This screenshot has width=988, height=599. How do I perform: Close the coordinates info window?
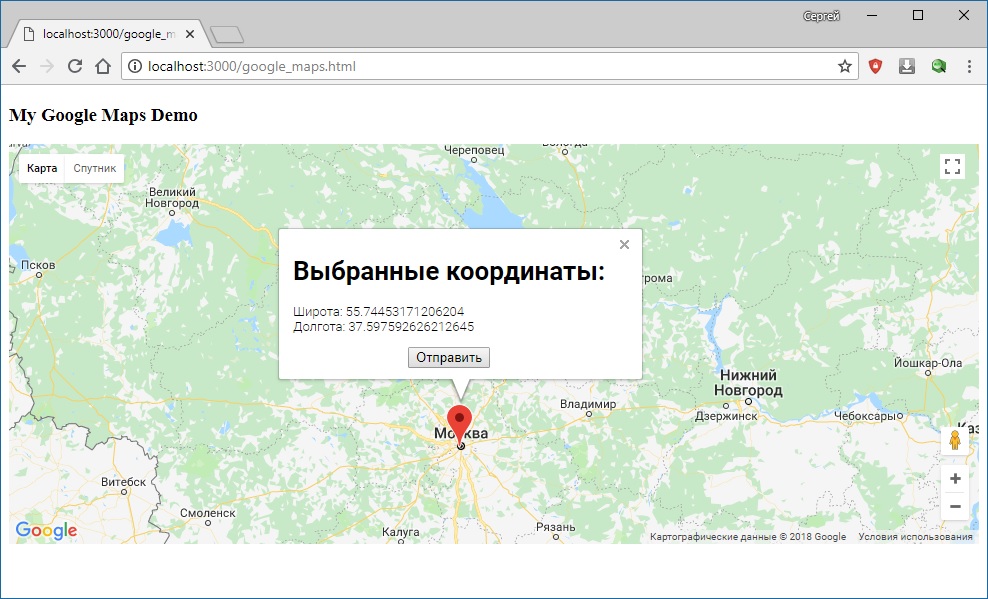click(624, 244)
